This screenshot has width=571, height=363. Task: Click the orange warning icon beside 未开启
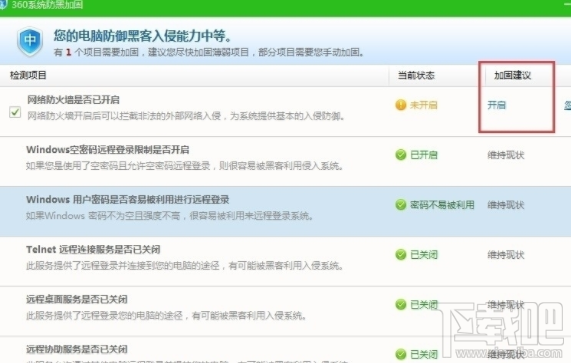401,105
